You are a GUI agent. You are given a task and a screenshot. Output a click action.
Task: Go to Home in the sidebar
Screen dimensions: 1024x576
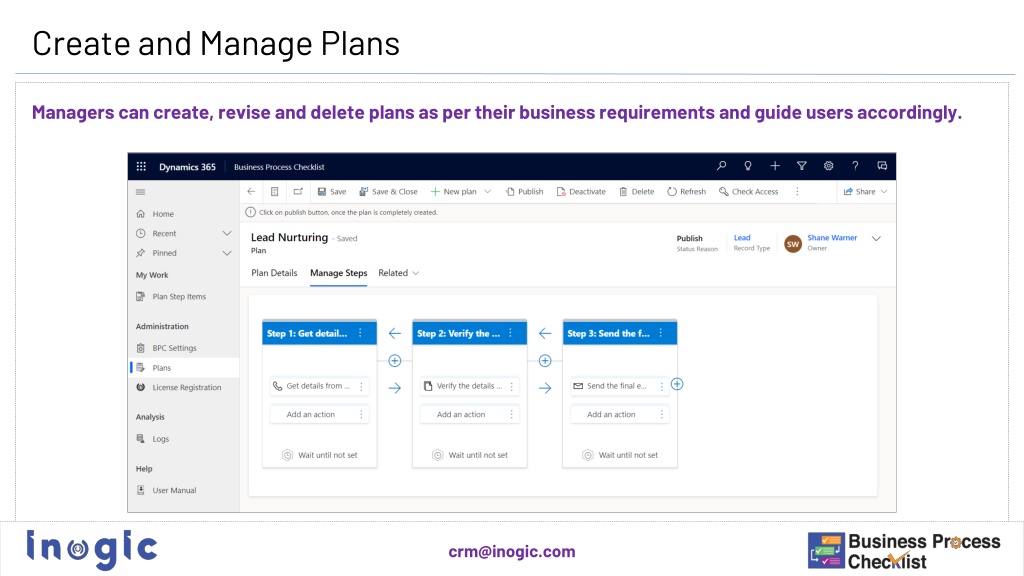click(163, 214)
